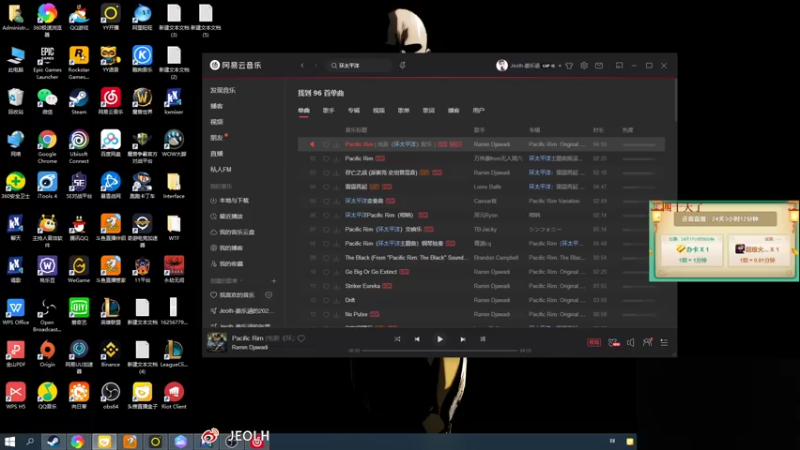Download the song Striker Eureka
This screenshot has width=800, height=450.
(x=336, y=286)
